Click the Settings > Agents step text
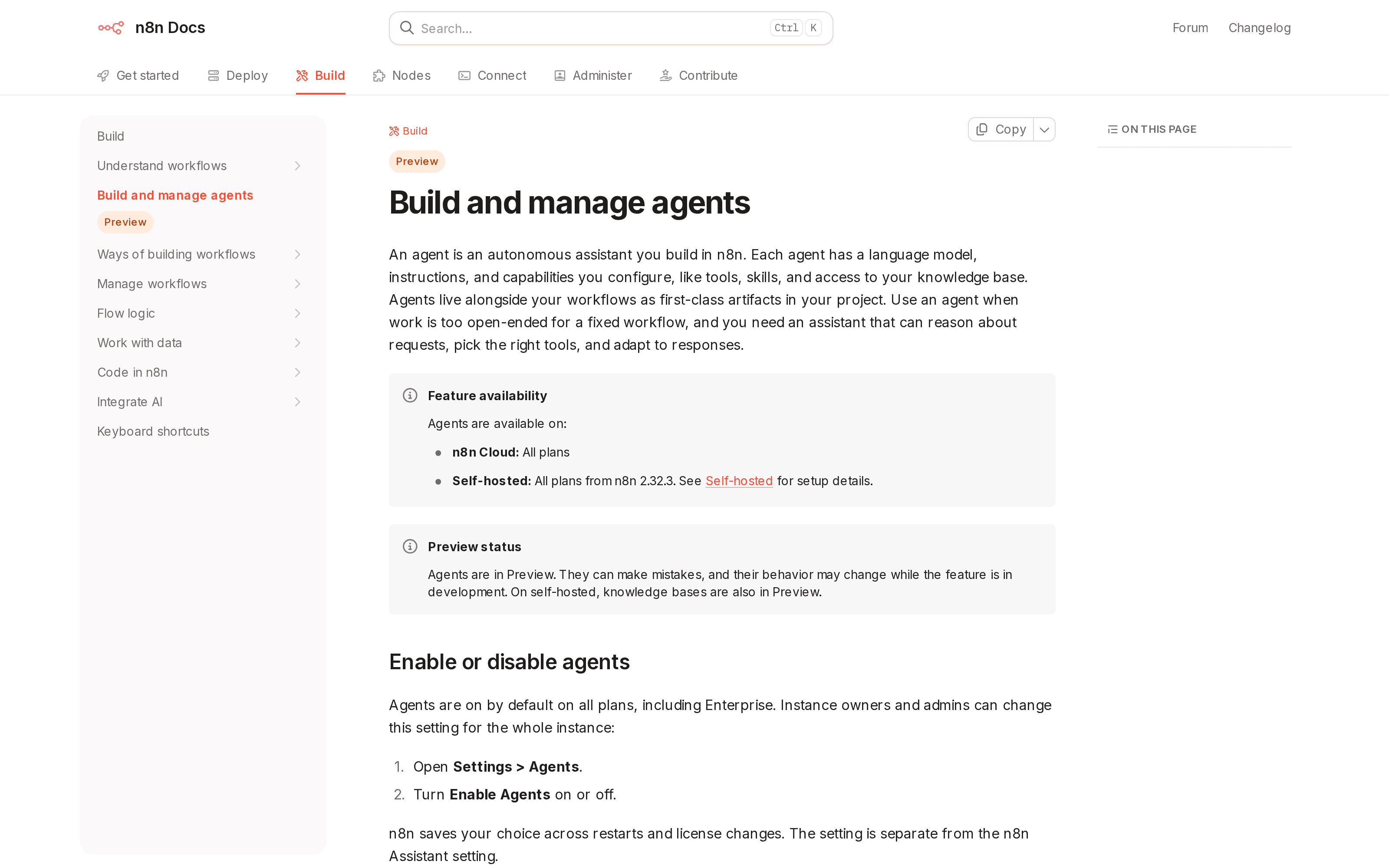Image resolution: width=1389 pixels, height=868 pixels. point(516,766)
